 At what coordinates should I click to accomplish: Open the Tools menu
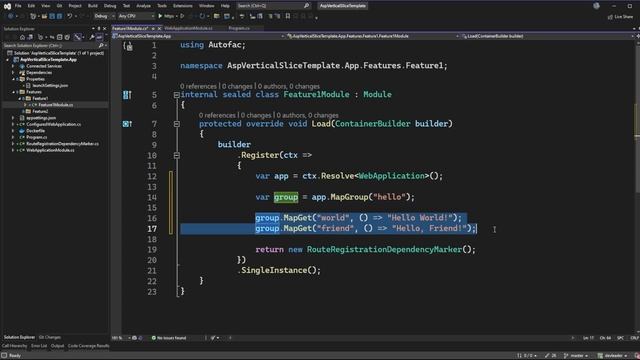click(x=162, y=6)
